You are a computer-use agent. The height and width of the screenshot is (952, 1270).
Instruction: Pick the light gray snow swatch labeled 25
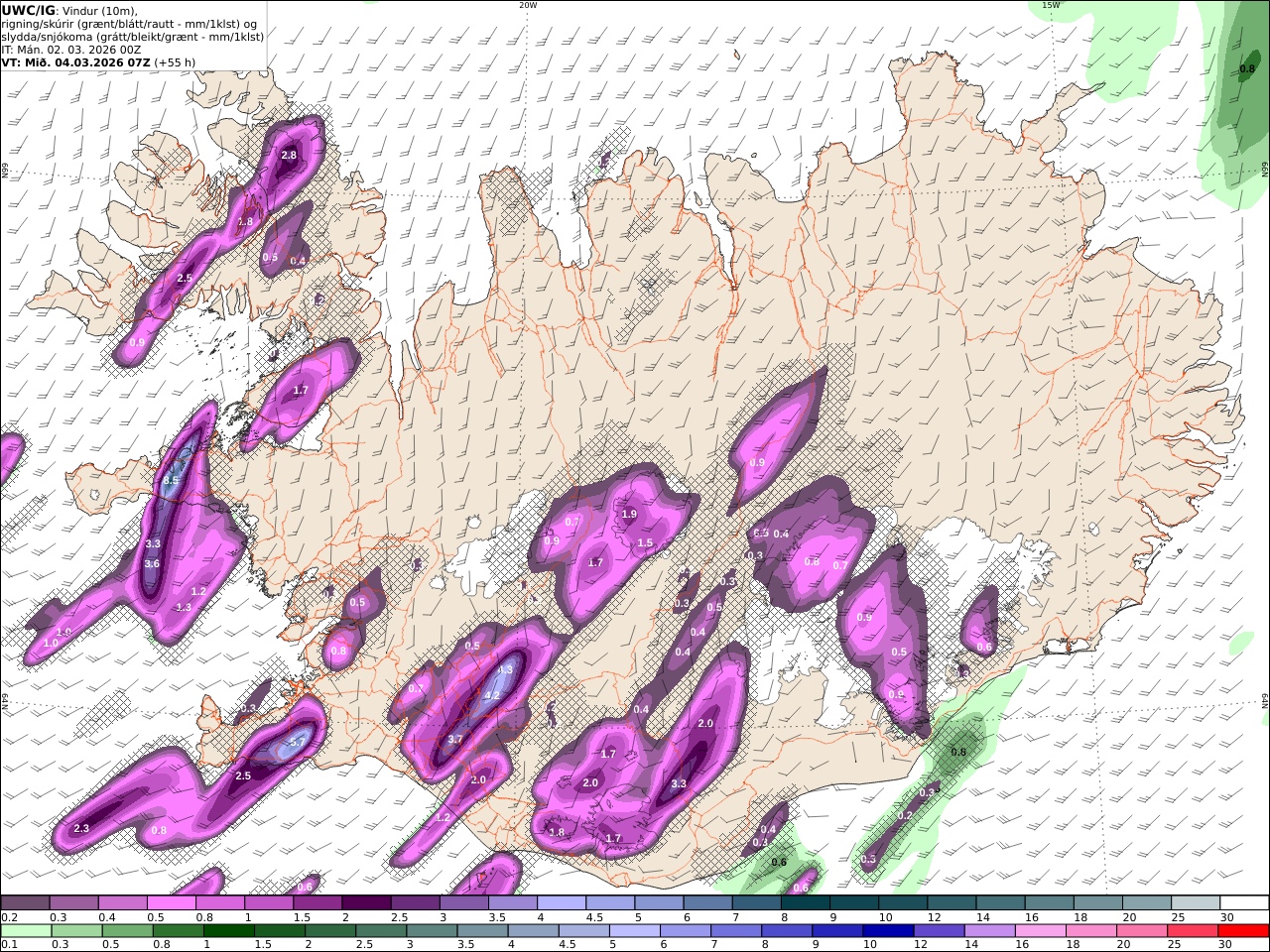point(1195,903)
